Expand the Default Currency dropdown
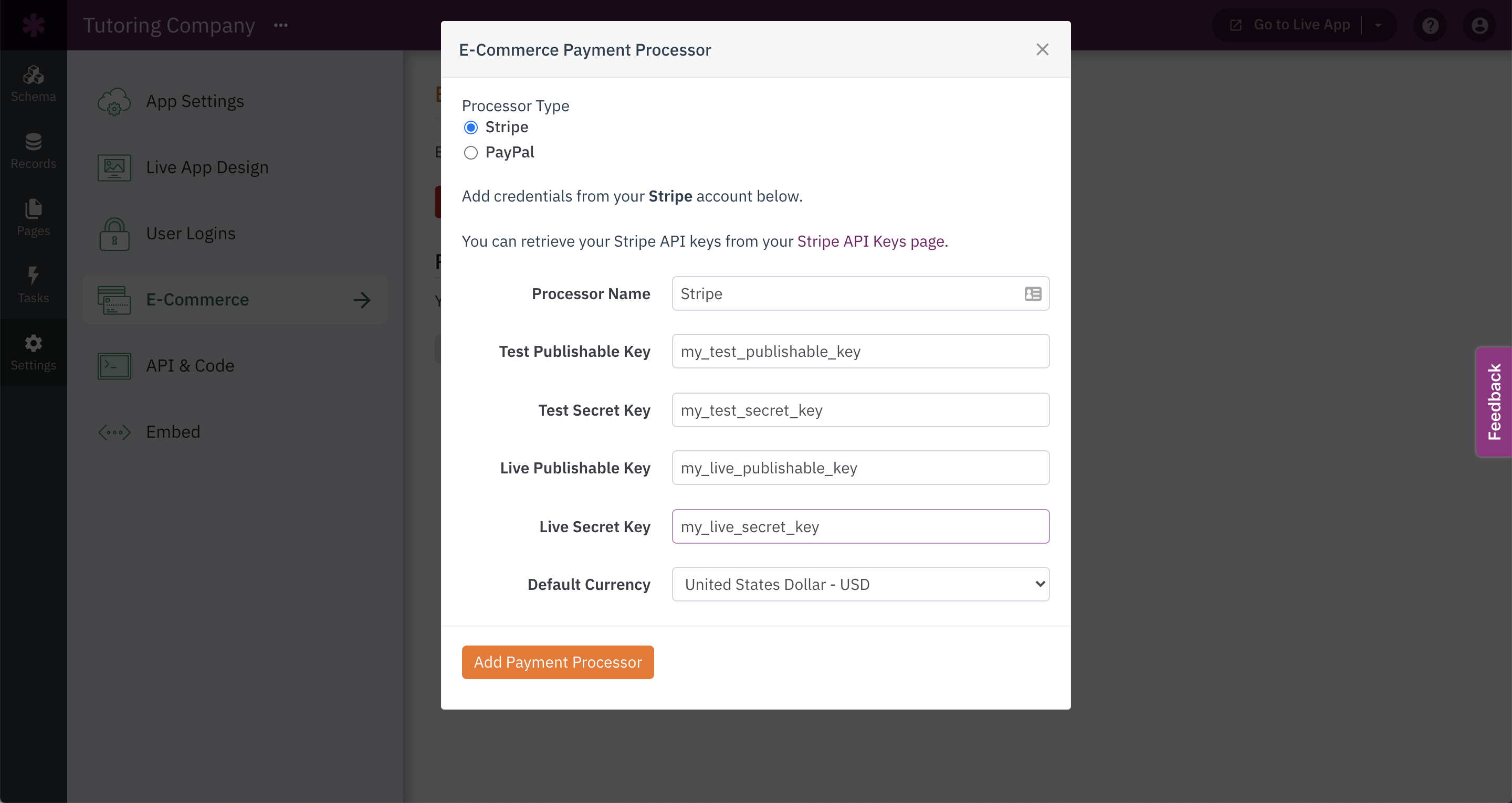Screen dimensions: 1512x803 [860, 584]
